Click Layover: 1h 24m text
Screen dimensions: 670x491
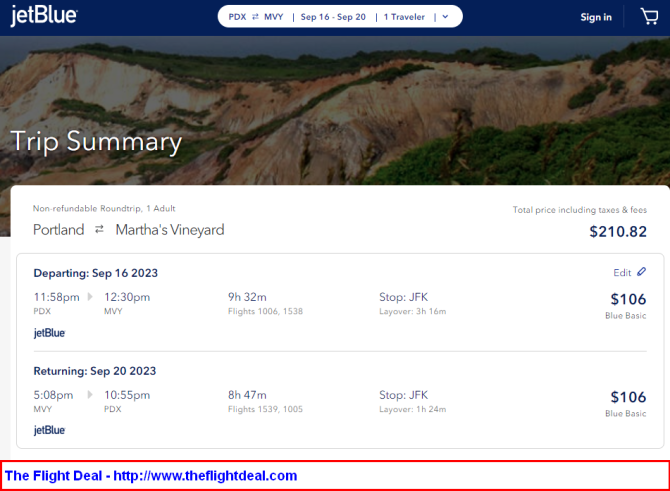tap(412, 409)
